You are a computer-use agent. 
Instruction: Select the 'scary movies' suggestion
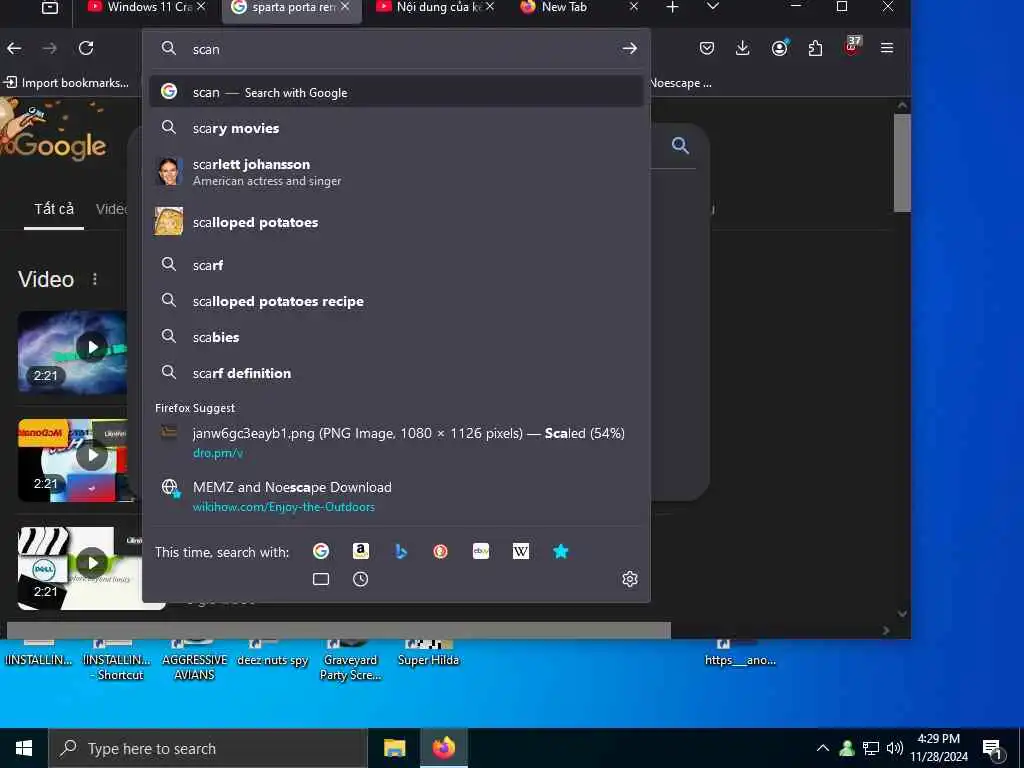(x=396, y=128)
